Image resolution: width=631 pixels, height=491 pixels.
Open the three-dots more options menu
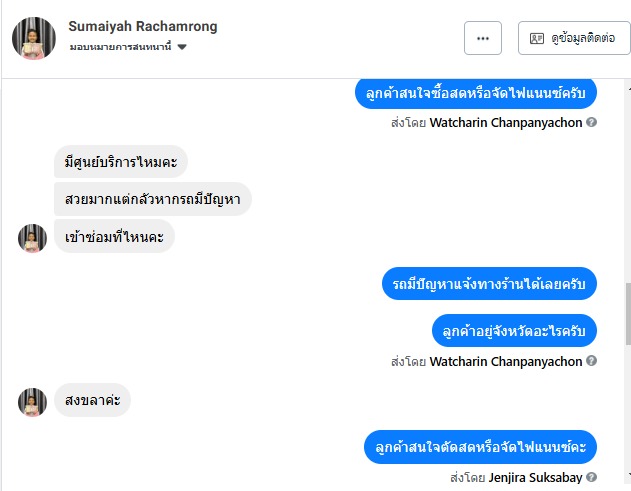tap(483, 38)
